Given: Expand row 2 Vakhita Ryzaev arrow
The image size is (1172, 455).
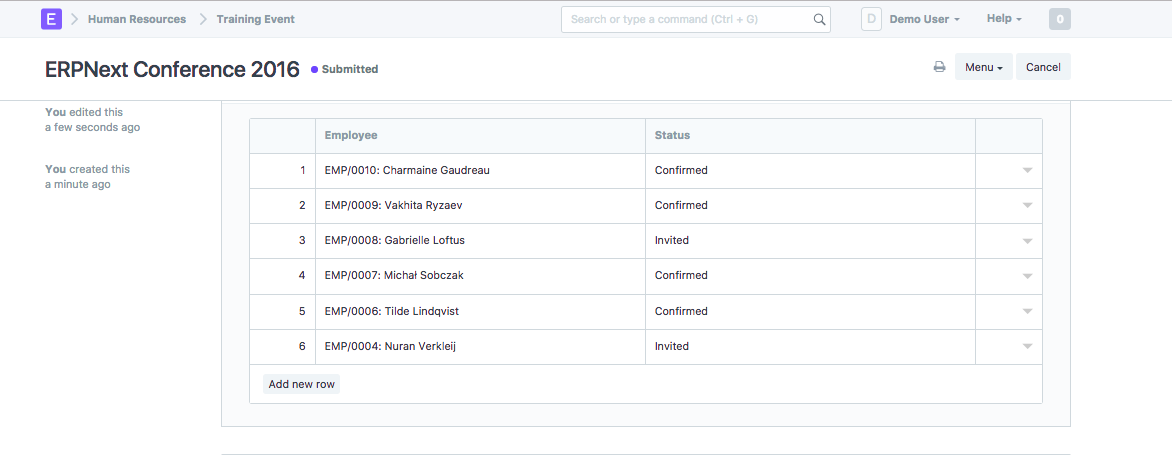Looking at the screenshot, I should 1027,206.
